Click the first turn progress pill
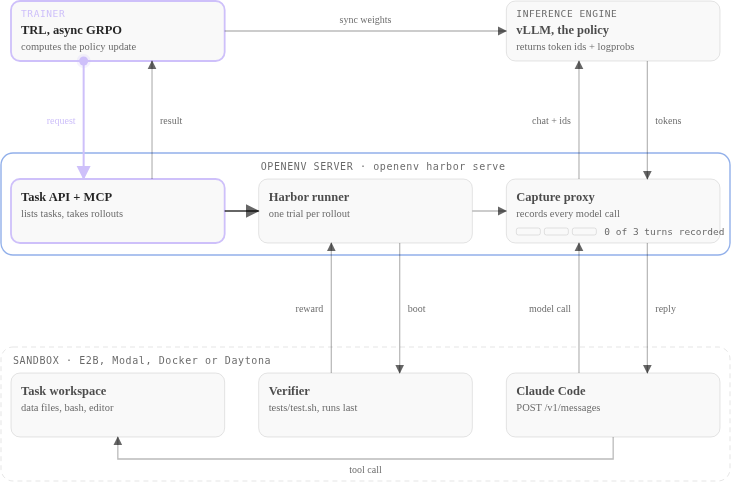This screenshot has height=482, width=731. 528,231
